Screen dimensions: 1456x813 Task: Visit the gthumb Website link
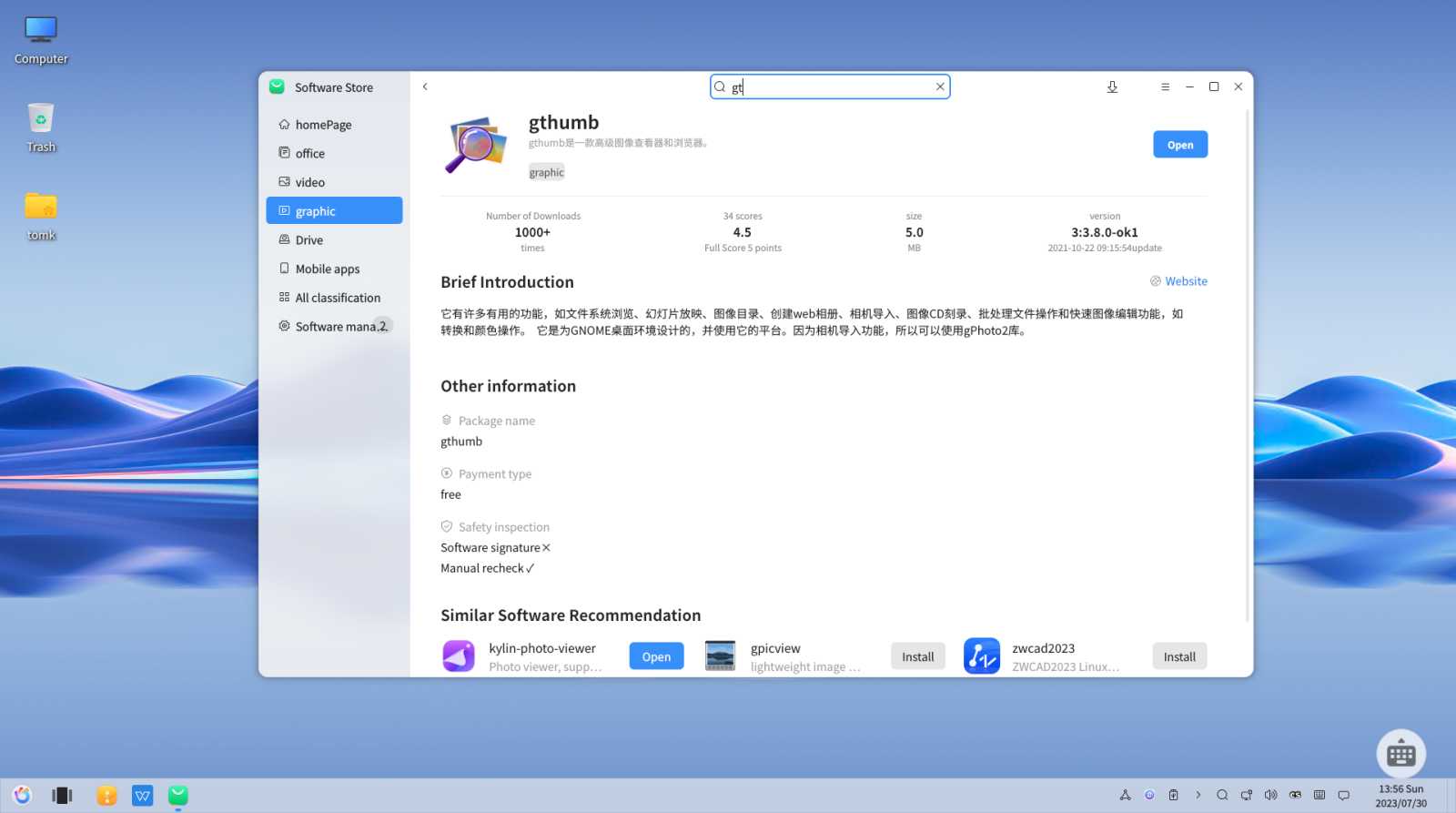click(1178, 281)
